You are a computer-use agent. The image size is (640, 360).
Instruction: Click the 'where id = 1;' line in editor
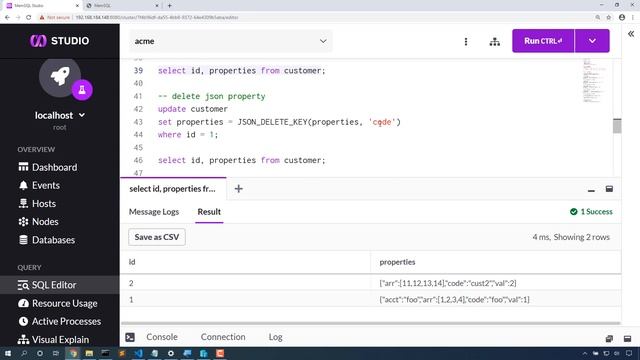[188, 135]
